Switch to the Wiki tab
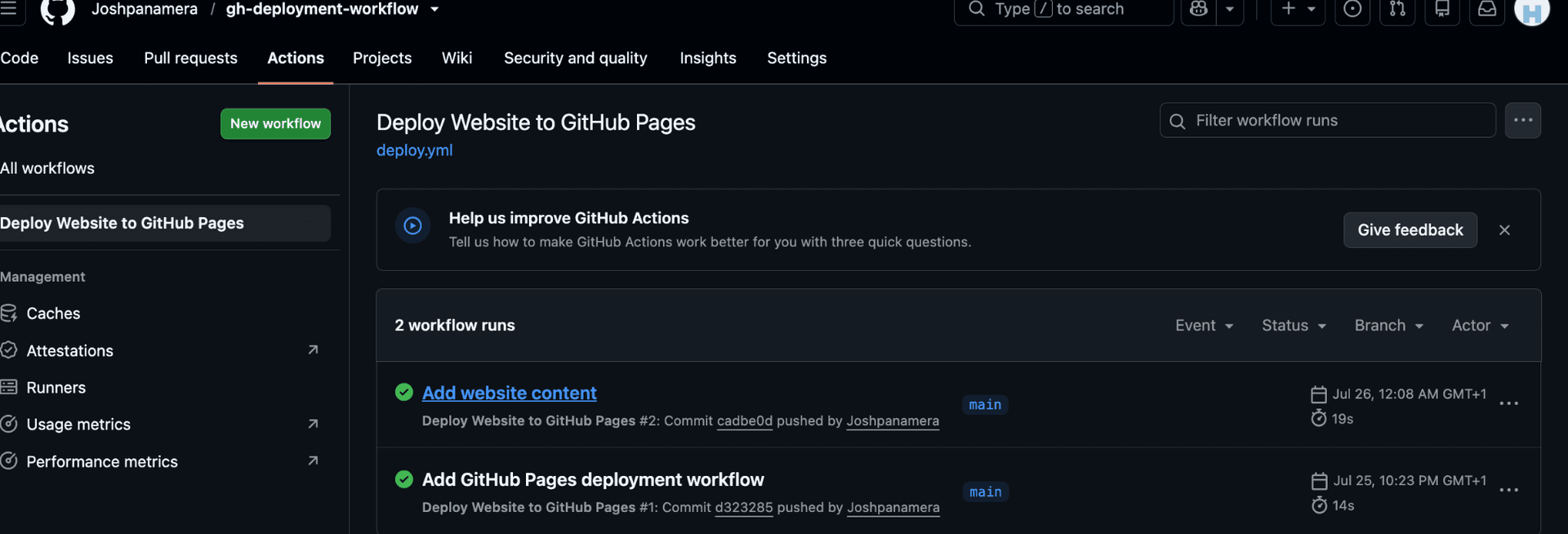1568x534 pixels. point(457,58)
